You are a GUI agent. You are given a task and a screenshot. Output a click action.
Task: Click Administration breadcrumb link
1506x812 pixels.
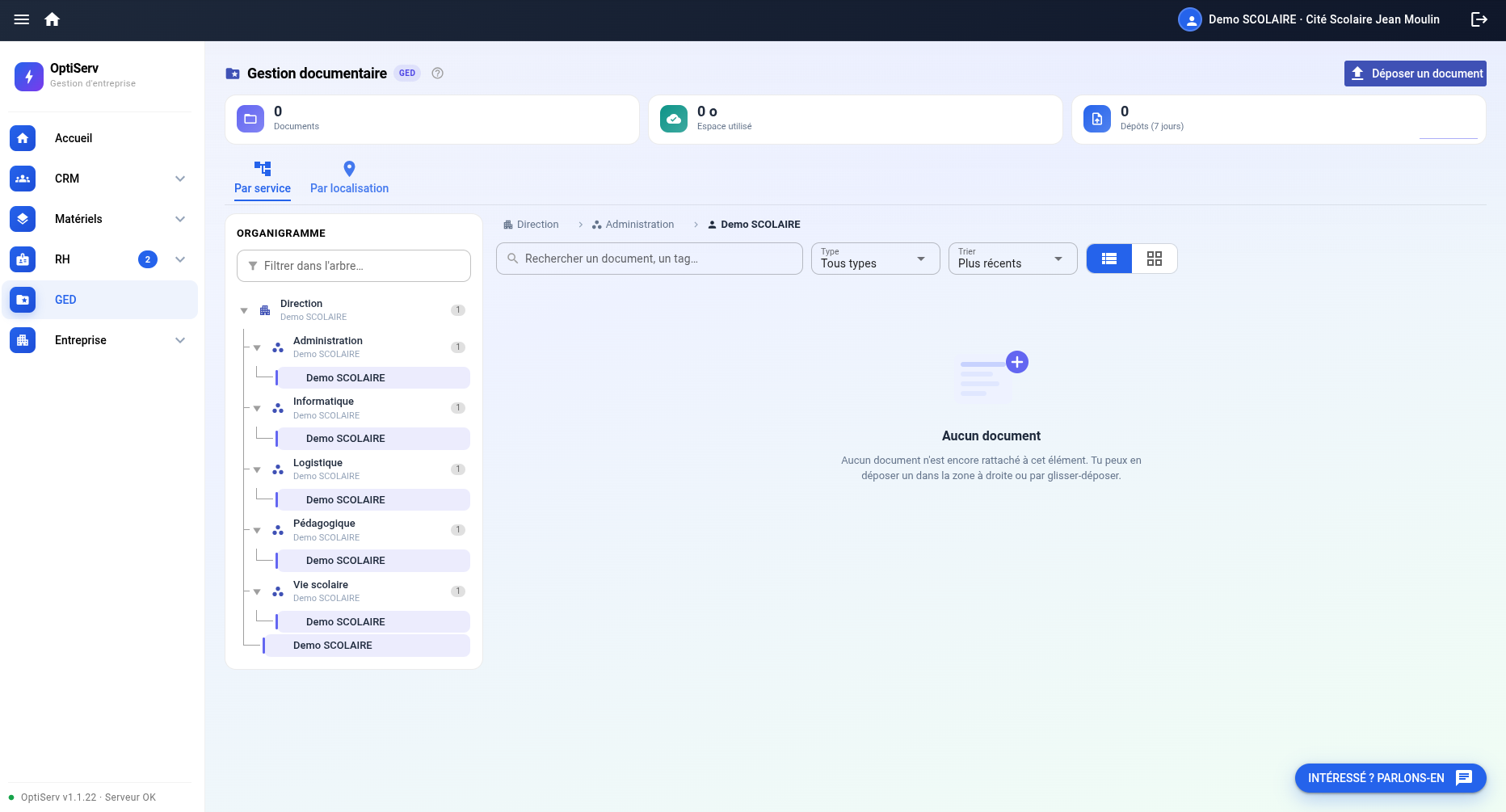(633, 225)
